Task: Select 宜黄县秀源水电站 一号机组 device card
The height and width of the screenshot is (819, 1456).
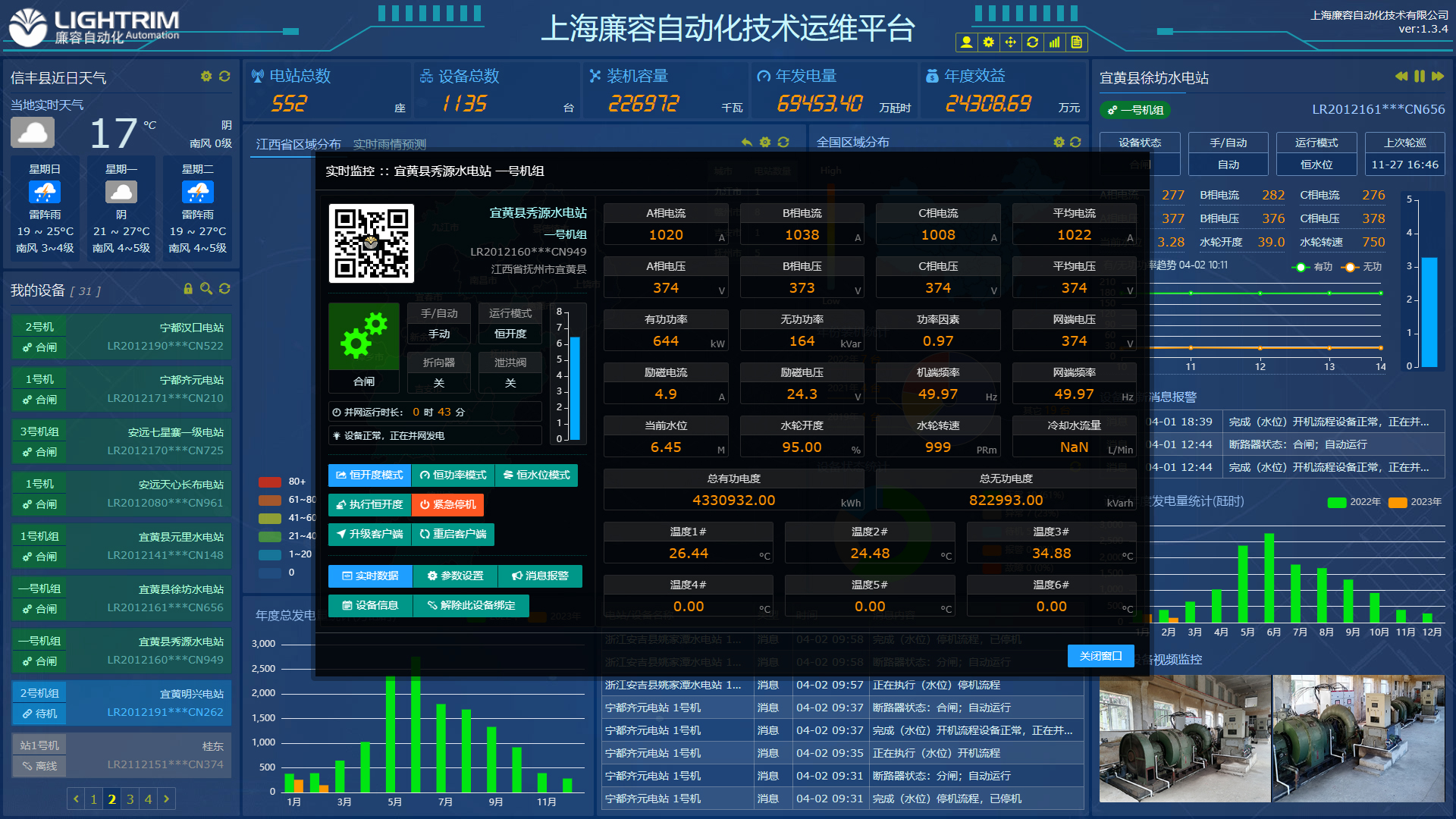Action: pos(122,651)
